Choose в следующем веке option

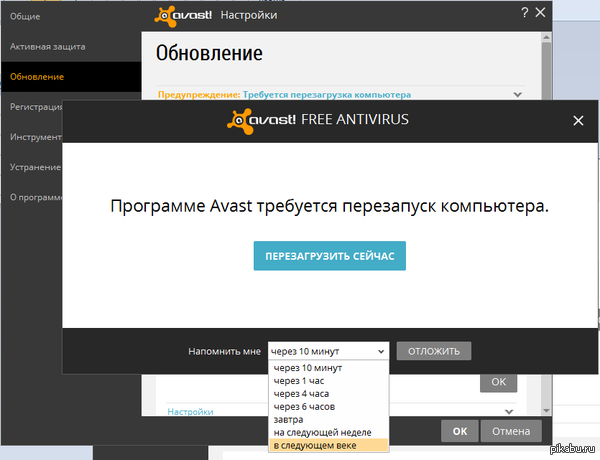(x=329, y=445)
